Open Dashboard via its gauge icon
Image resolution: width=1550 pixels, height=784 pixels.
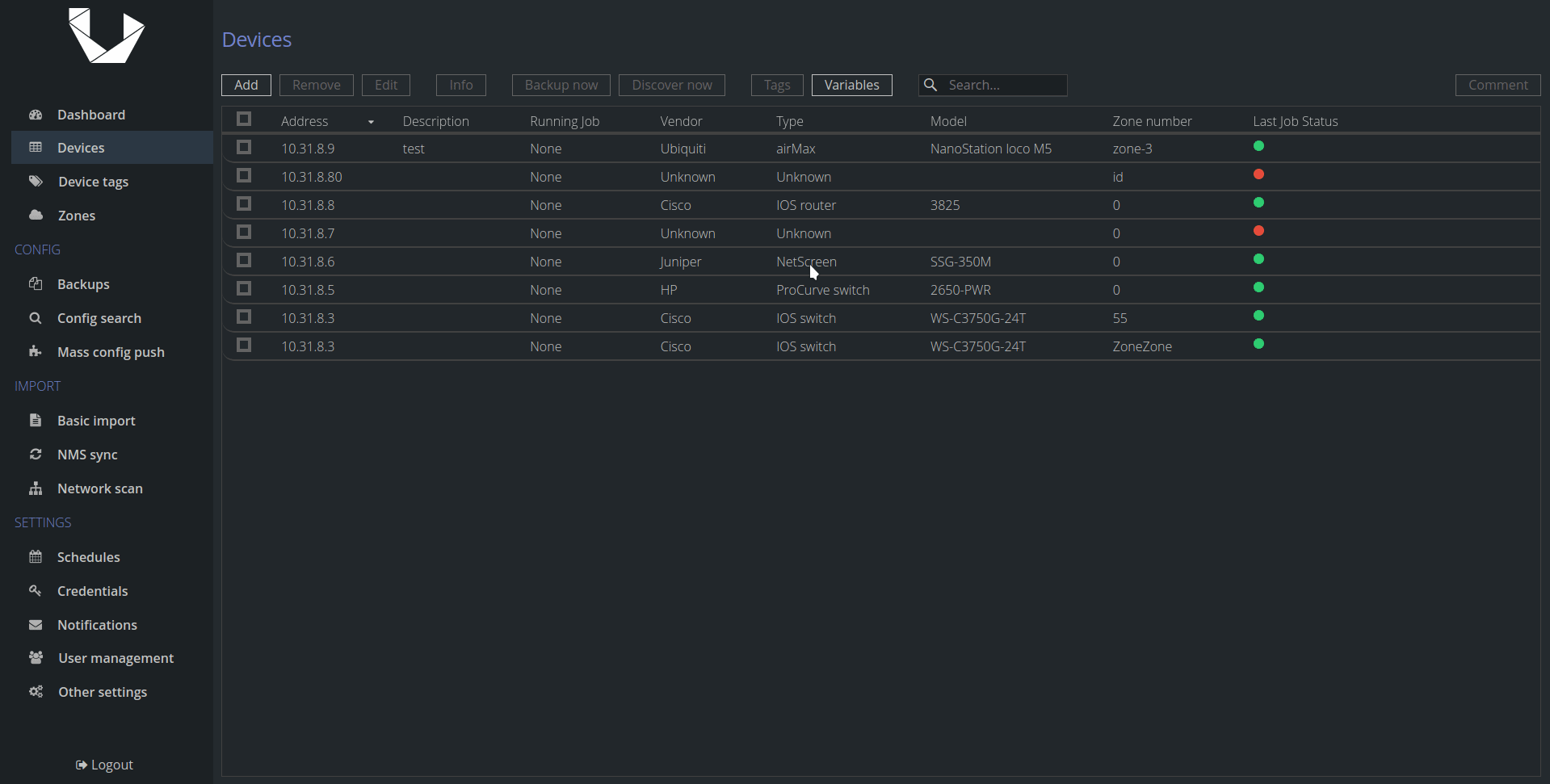click(x=36, y=115)
